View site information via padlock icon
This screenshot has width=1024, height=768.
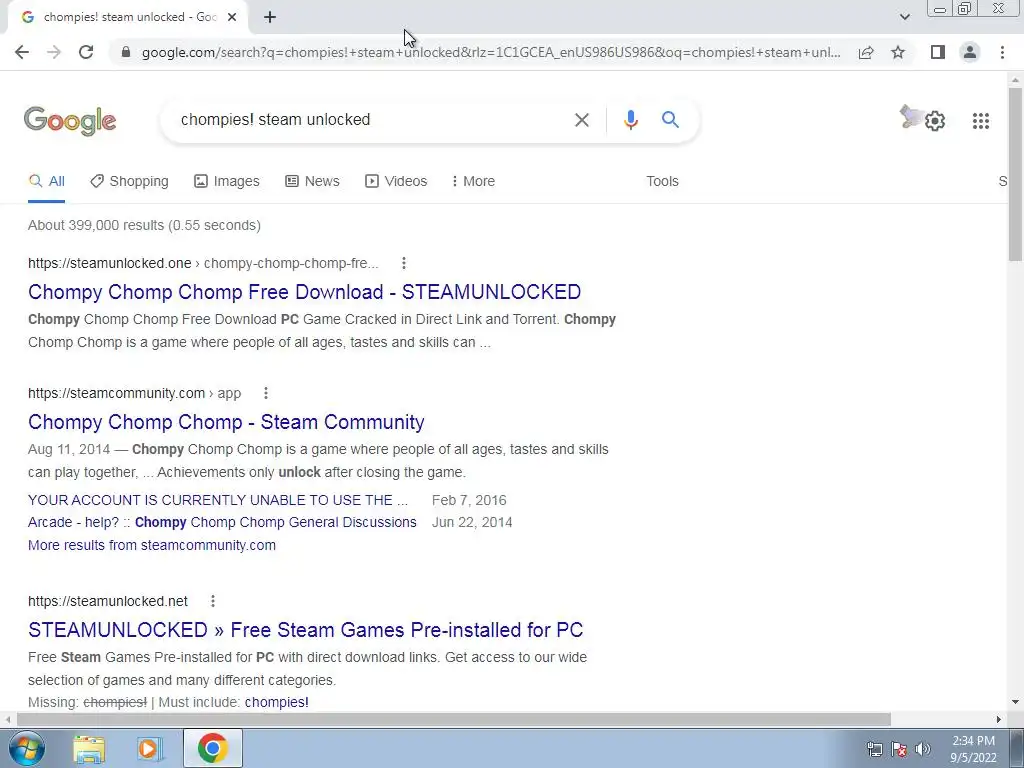click(x=126, y=52)
